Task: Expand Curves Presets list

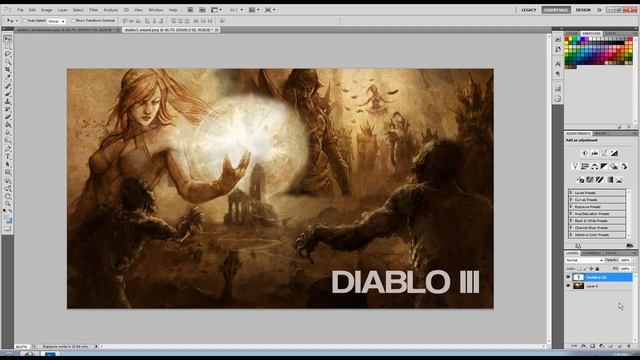Action: pos(571,200)
